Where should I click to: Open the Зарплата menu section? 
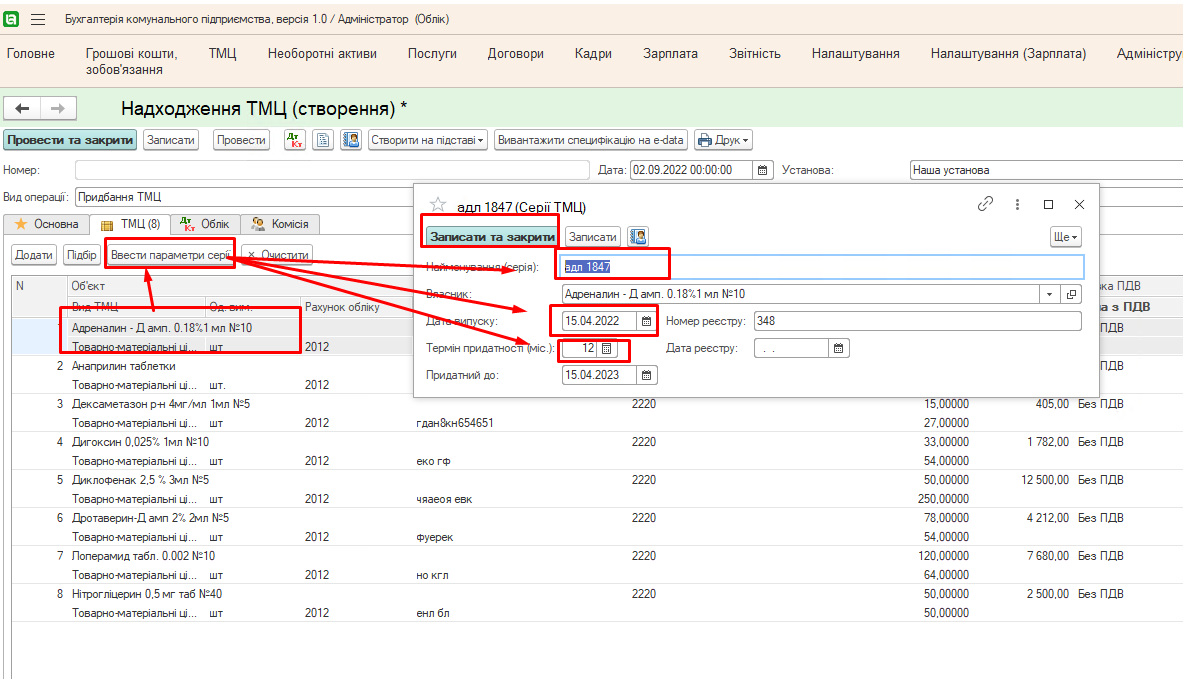tap(670, 54)
